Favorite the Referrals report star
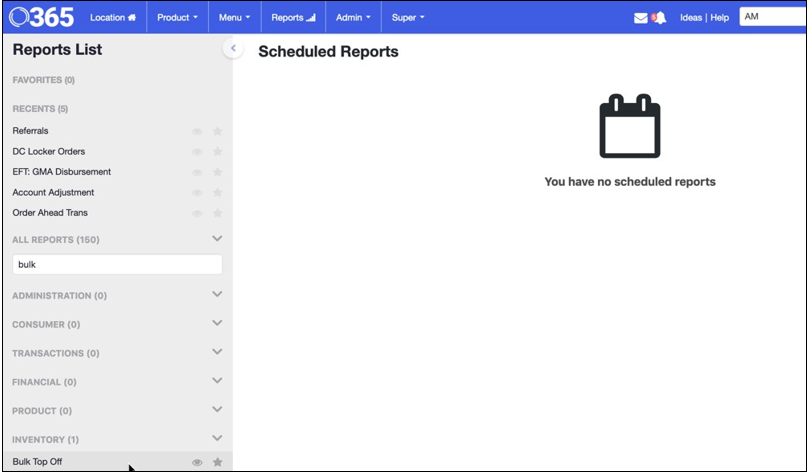The image size is (810, 474). 217,131
